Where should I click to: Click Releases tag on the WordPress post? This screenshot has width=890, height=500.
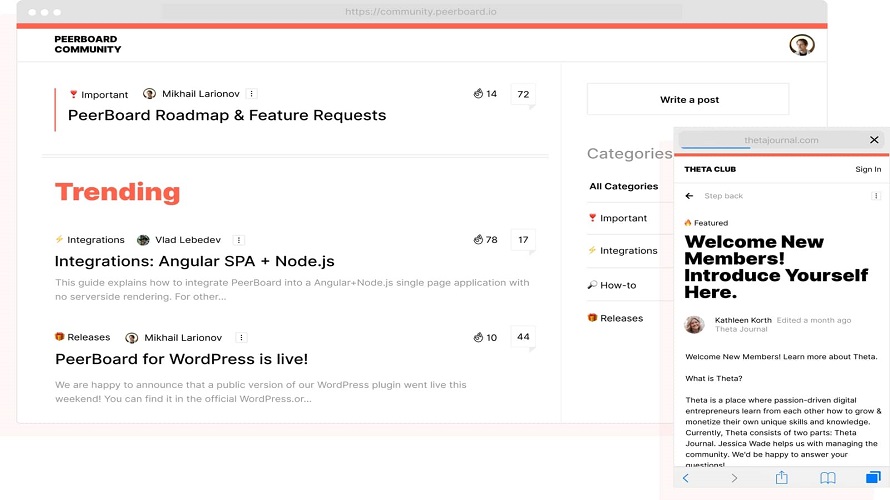82,337
